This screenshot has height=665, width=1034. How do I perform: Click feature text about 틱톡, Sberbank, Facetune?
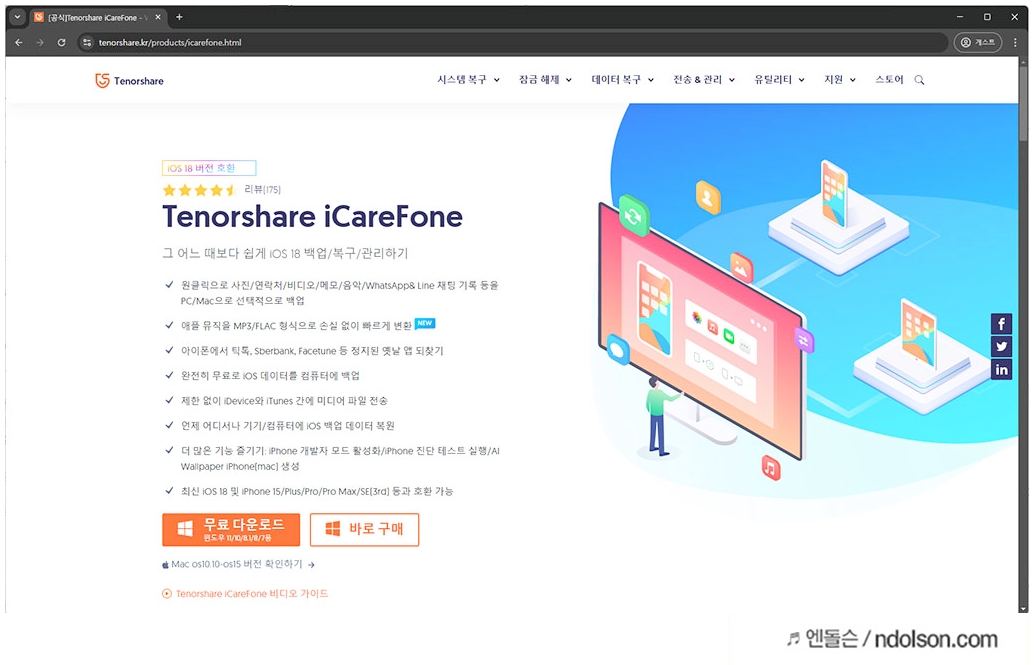312,351
